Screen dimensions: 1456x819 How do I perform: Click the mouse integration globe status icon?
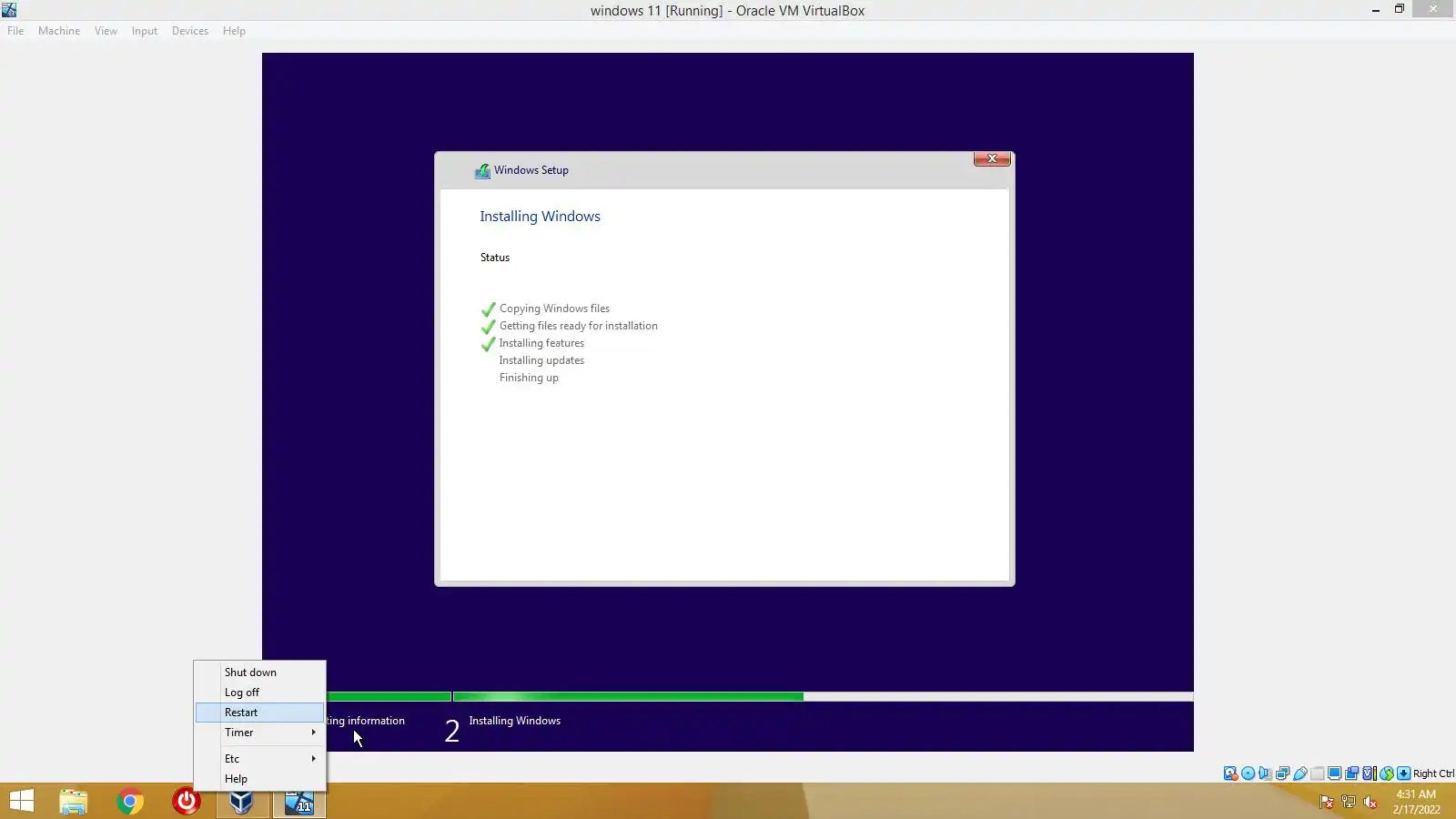pyautogui.click(x=1387, y=773)
